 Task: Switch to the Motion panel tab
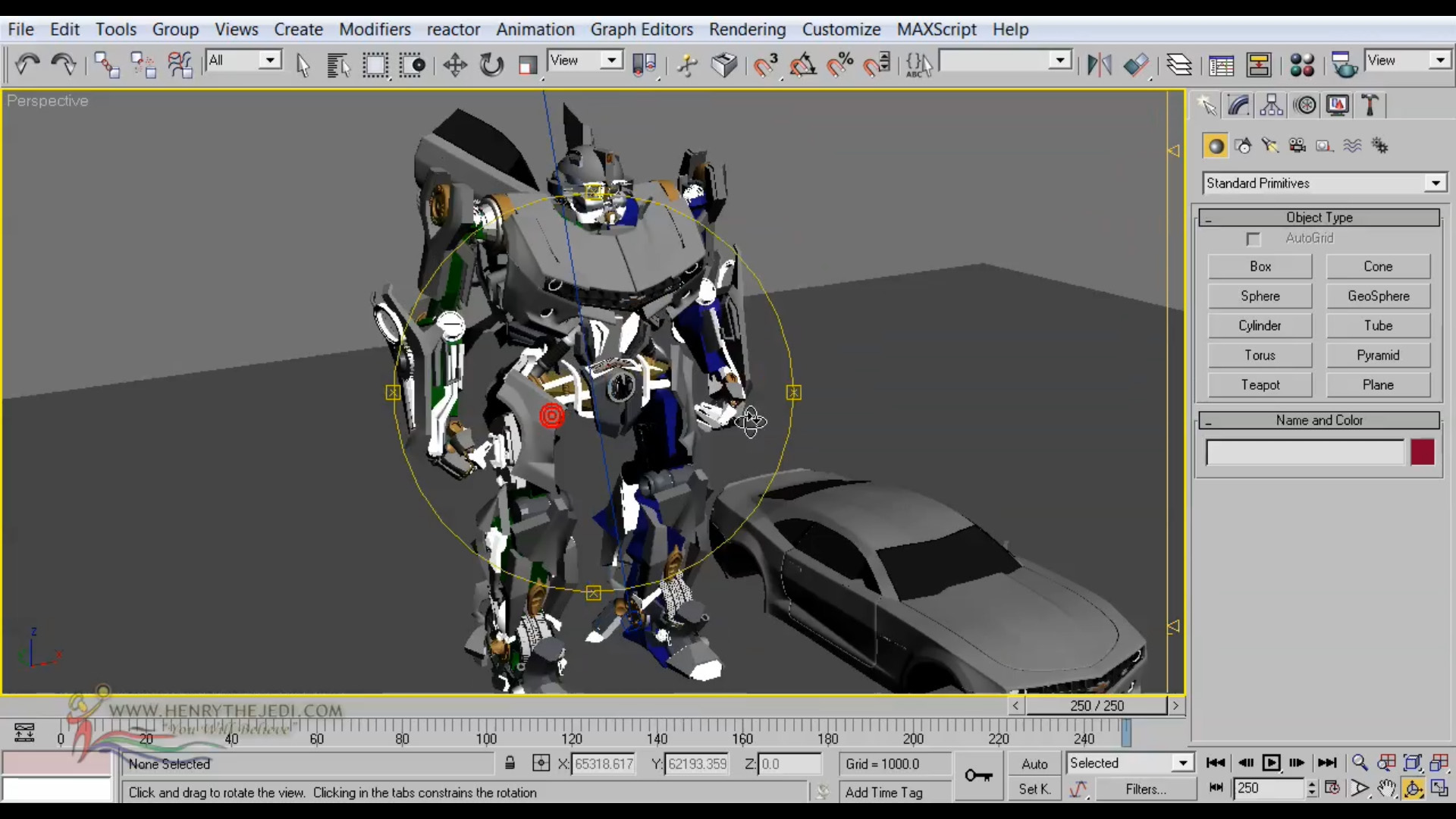(1305, 105)
